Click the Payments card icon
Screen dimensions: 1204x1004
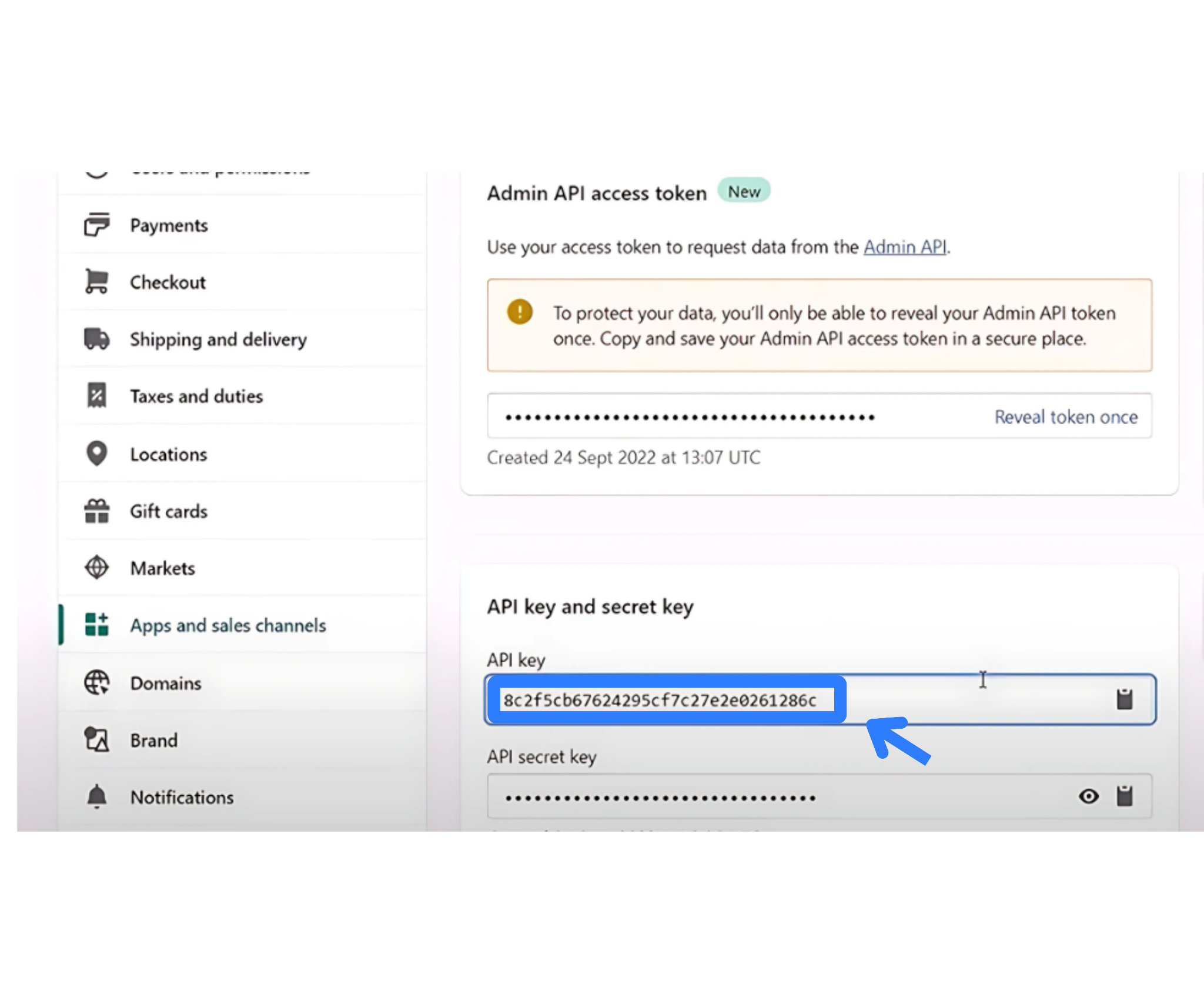[96, 225]
